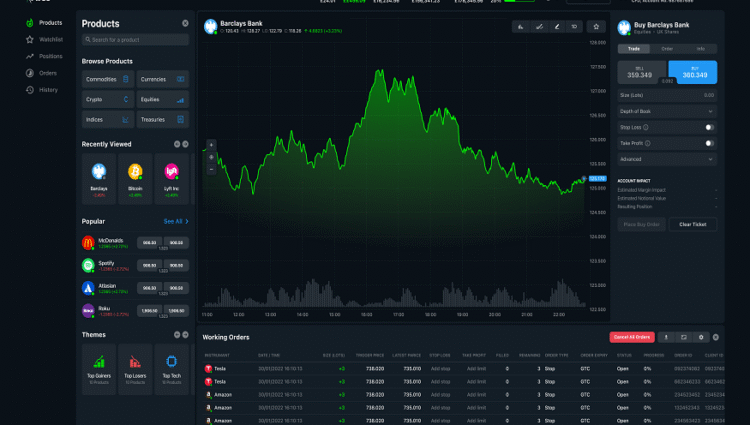Viewport: 750px width, 425px height.
Task: Select Roku in Popular list
Action: (108, 311)
